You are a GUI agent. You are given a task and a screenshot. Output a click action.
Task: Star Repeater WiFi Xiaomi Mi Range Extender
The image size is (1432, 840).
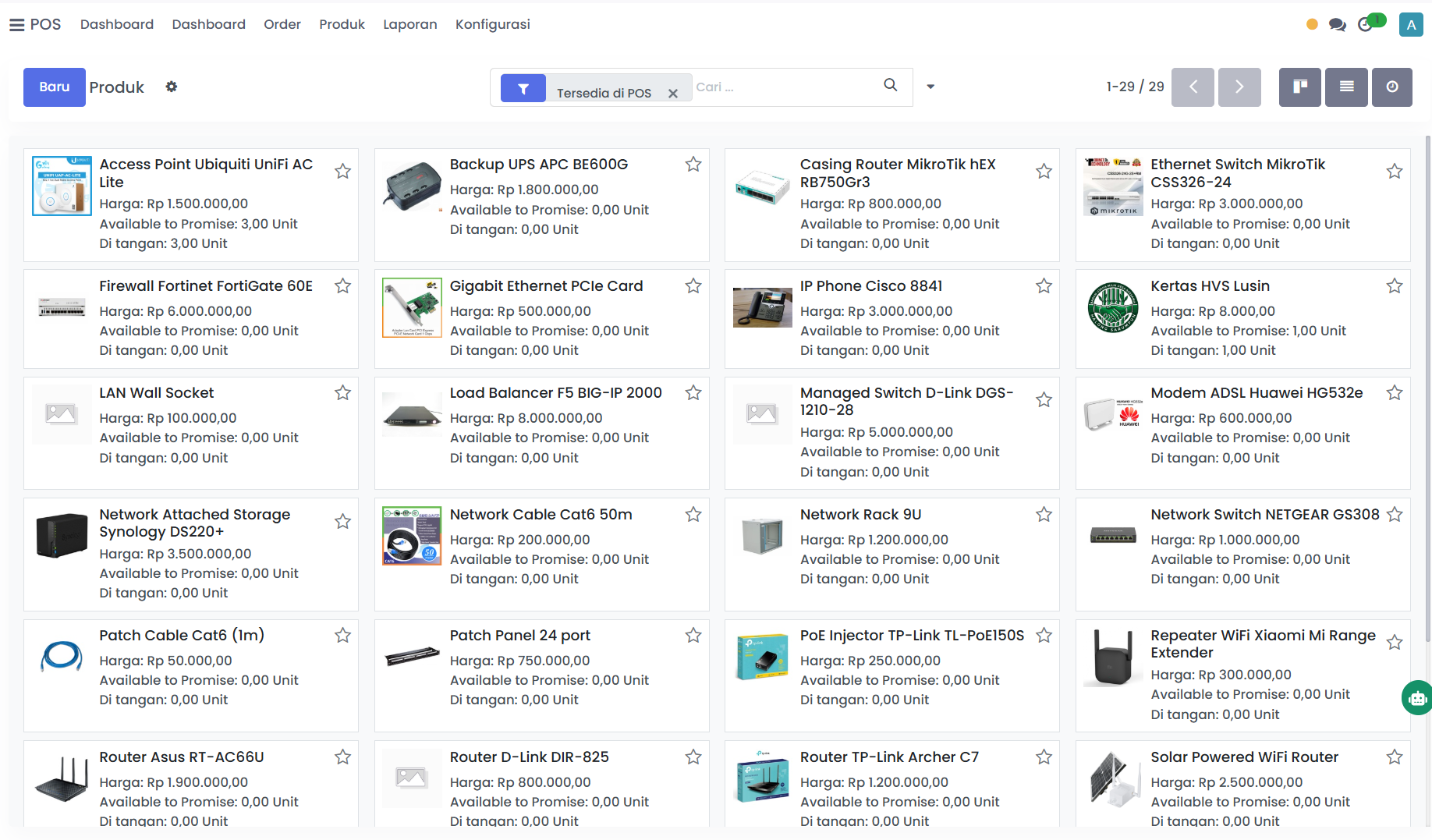[1395, 643]
